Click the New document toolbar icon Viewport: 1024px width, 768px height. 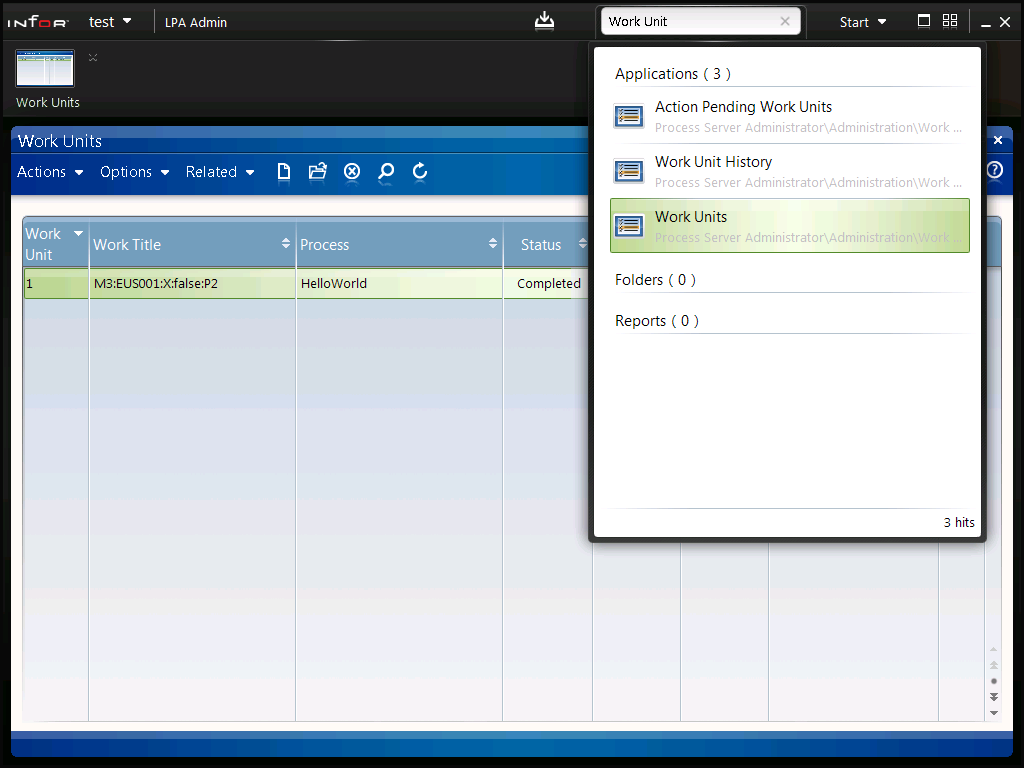point(284,172)
